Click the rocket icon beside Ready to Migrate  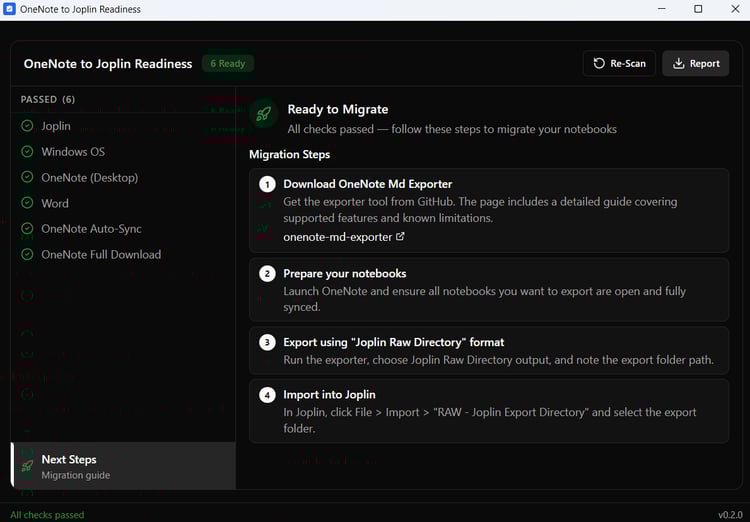click(x=264, y=114)
